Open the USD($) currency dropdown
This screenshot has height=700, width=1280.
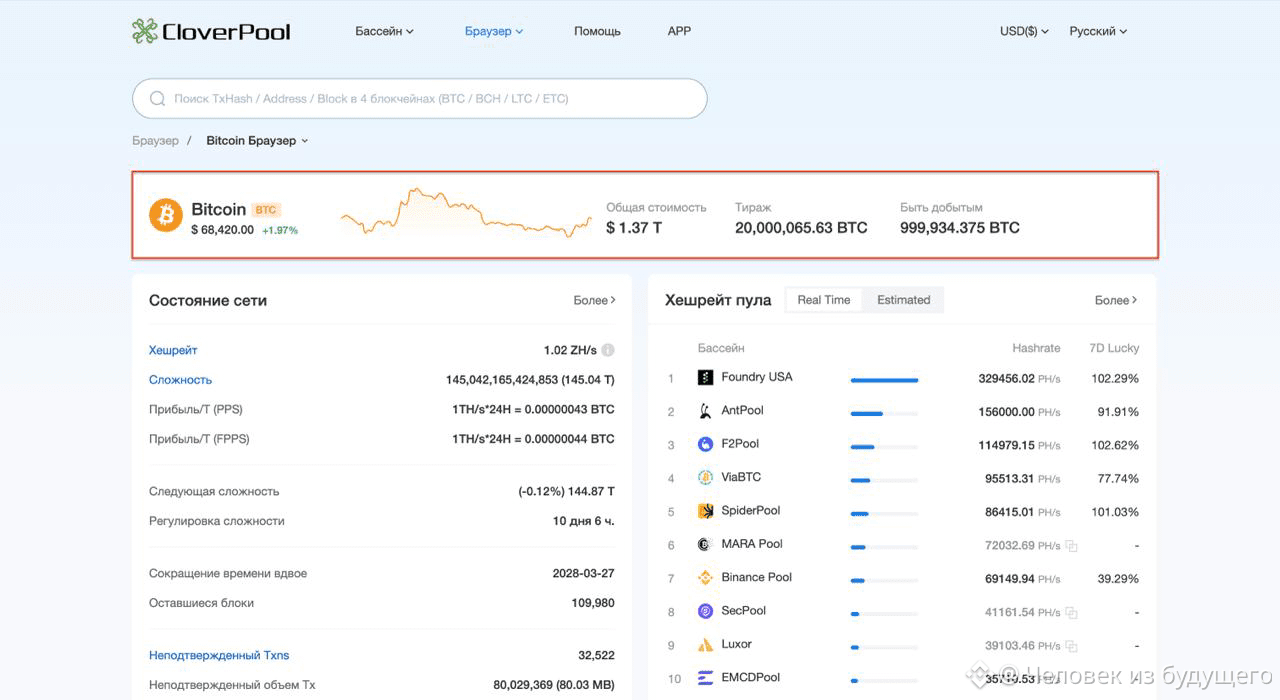[x=1024, y=31]
